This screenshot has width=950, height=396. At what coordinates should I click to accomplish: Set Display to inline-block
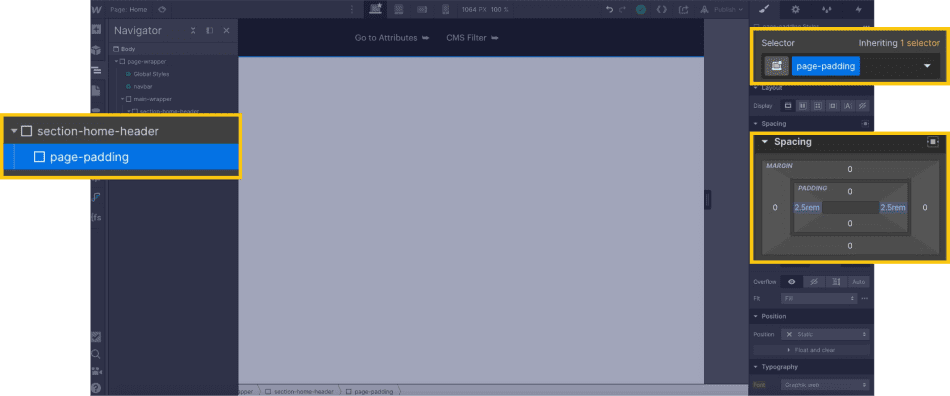(x=833, y=105)
